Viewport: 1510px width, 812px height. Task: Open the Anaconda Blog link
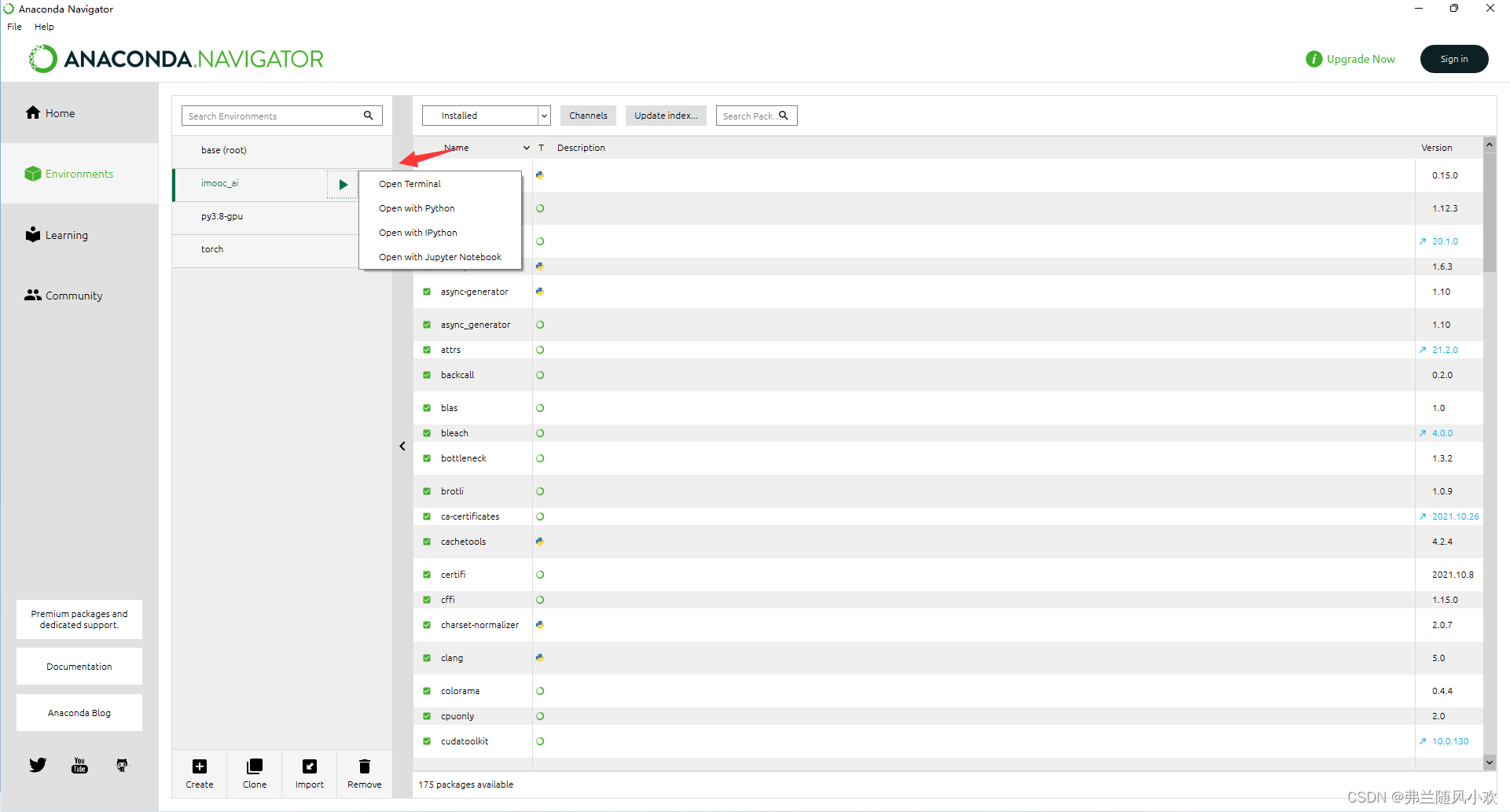tap(79, 713)
